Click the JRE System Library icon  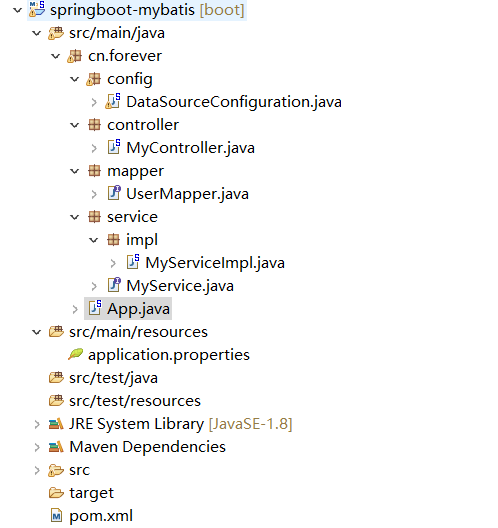(x=56, y=424)
